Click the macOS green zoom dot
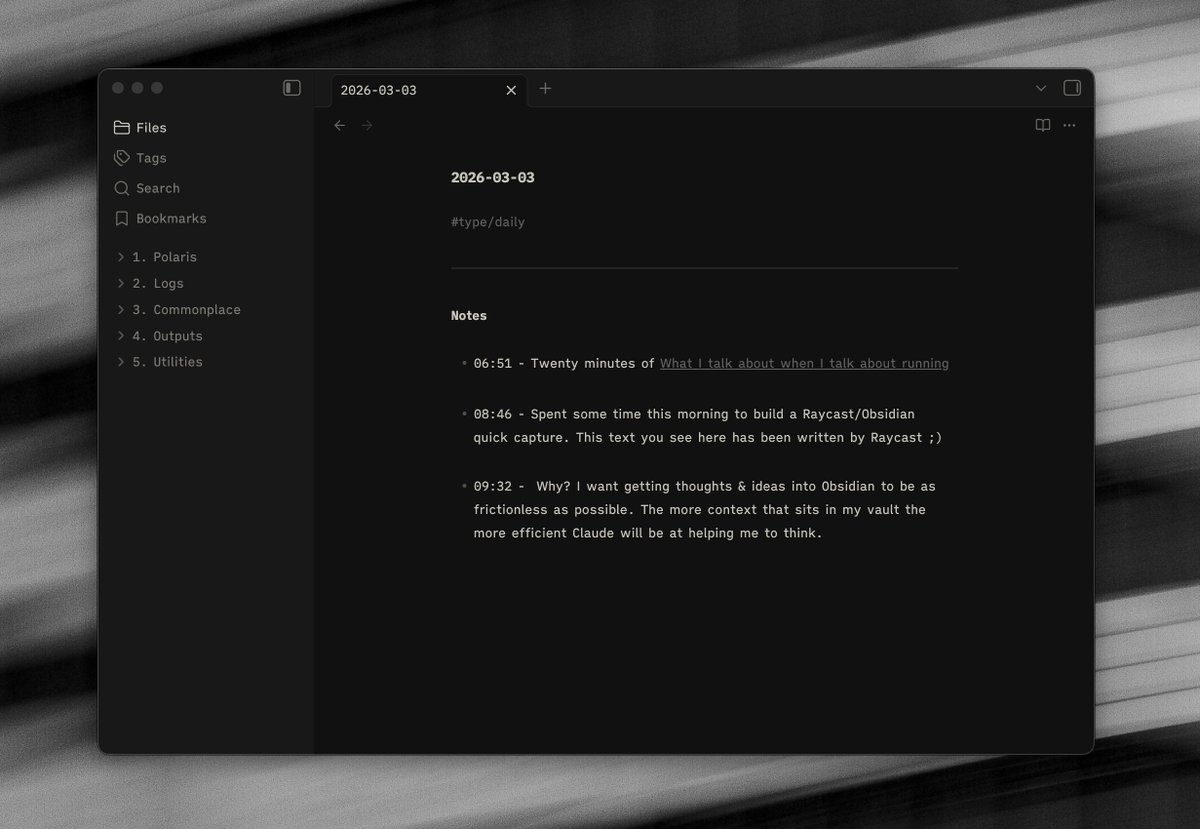 (x=157, y=88)
